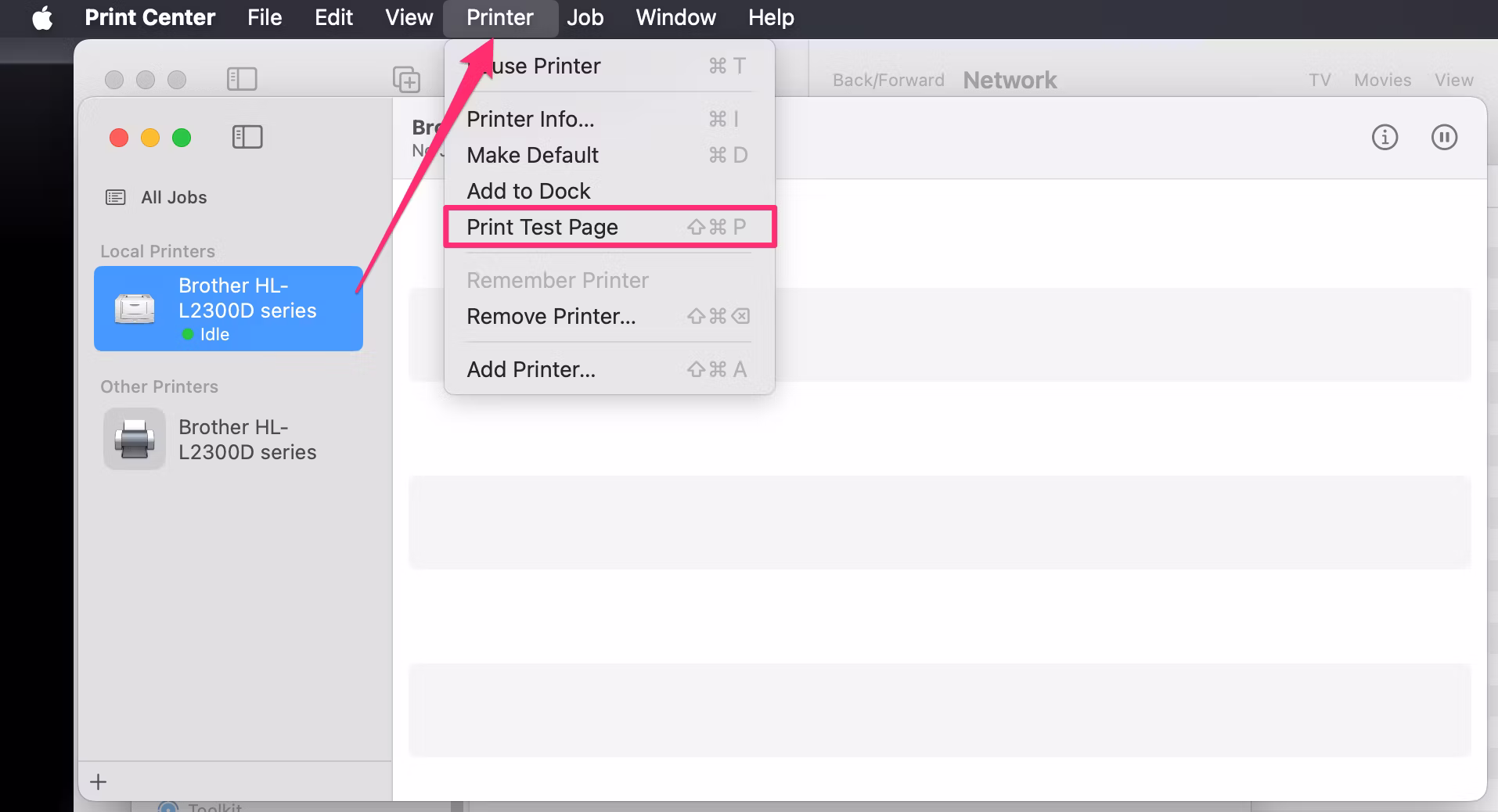The image size is (1498, 812).
Task: Open the Window menu
Action: (675, 17)
